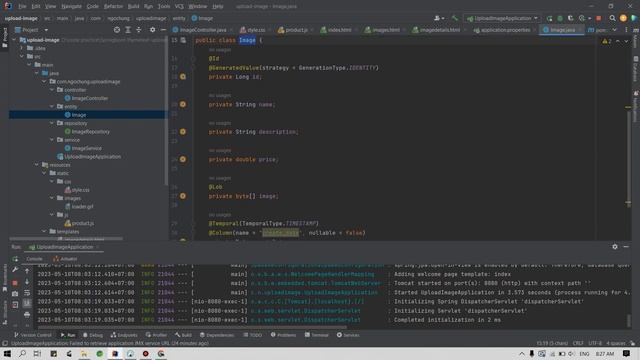Screen dimensions: 640x360
Task: Click the Build project hammer icon
Action: pyautogui.click(x=455, y=18)
